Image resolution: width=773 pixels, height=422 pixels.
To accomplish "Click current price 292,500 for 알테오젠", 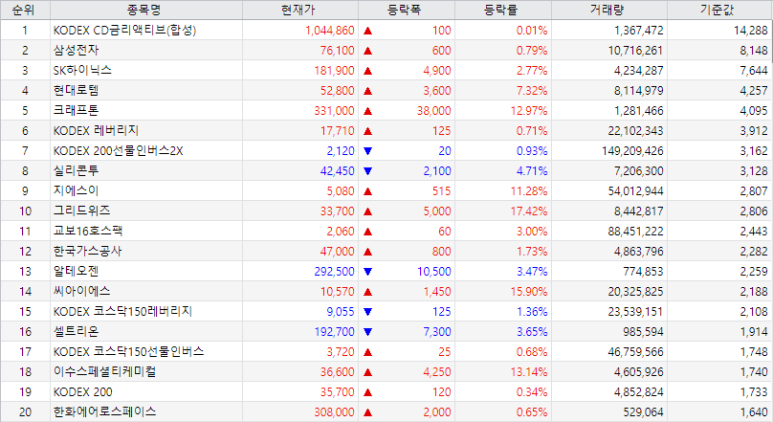I will (334, 272).
